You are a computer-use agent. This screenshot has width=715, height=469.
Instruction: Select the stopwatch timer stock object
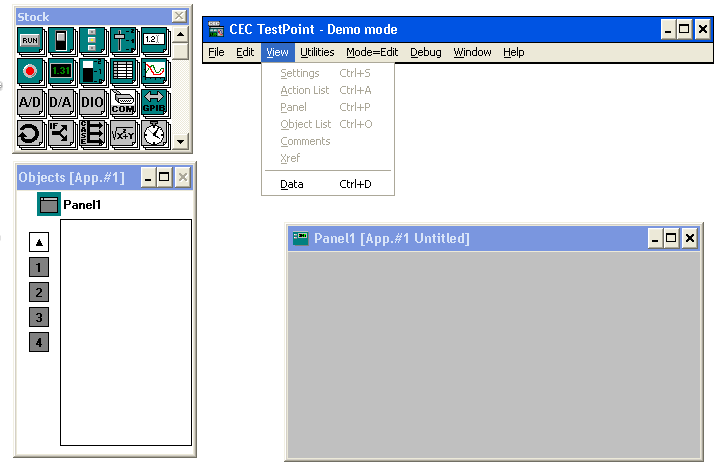[x=155, y=134]
